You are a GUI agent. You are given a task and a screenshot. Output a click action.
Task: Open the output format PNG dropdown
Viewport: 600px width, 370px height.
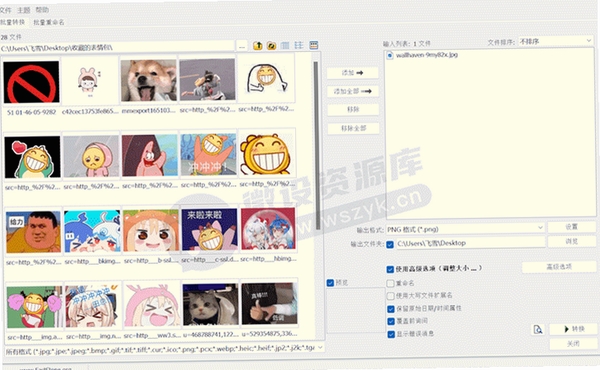click(465, 229)
